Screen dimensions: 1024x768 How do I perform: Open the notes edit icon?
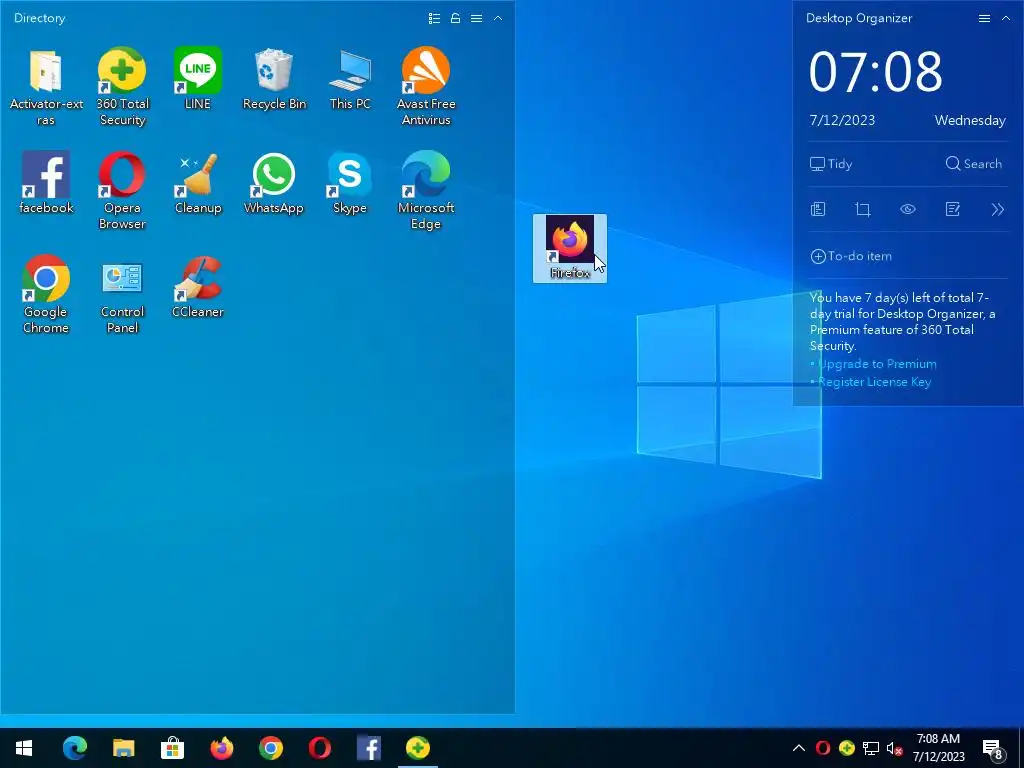click(953, 210)
